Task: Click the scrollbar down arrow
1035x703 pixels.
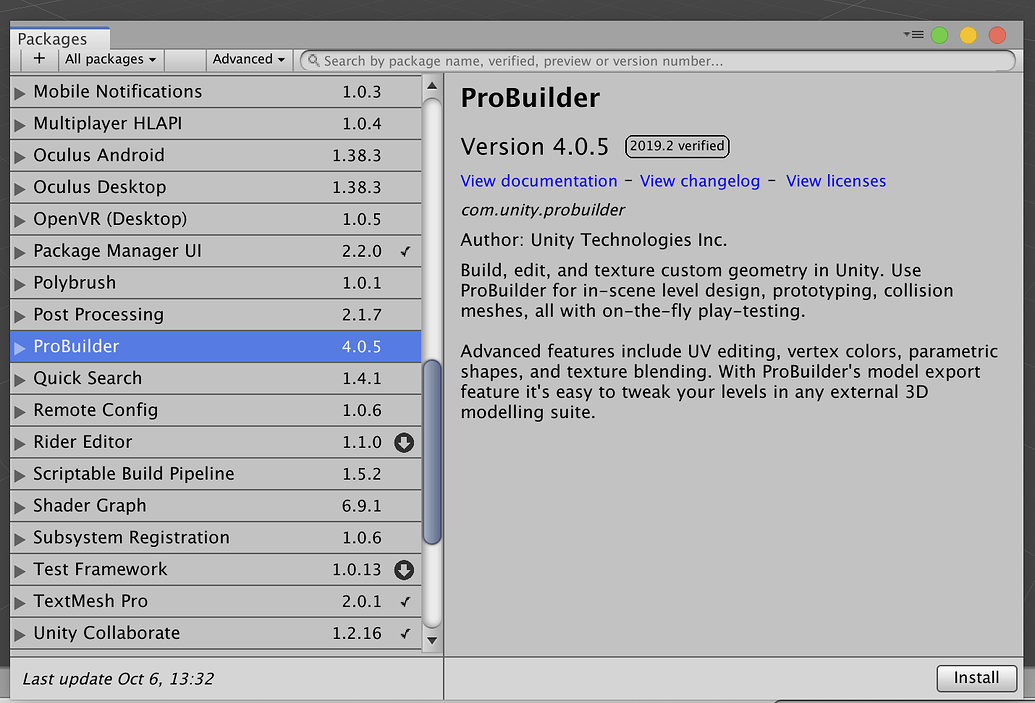Action: pyautogui.click(x=431, y=640)
